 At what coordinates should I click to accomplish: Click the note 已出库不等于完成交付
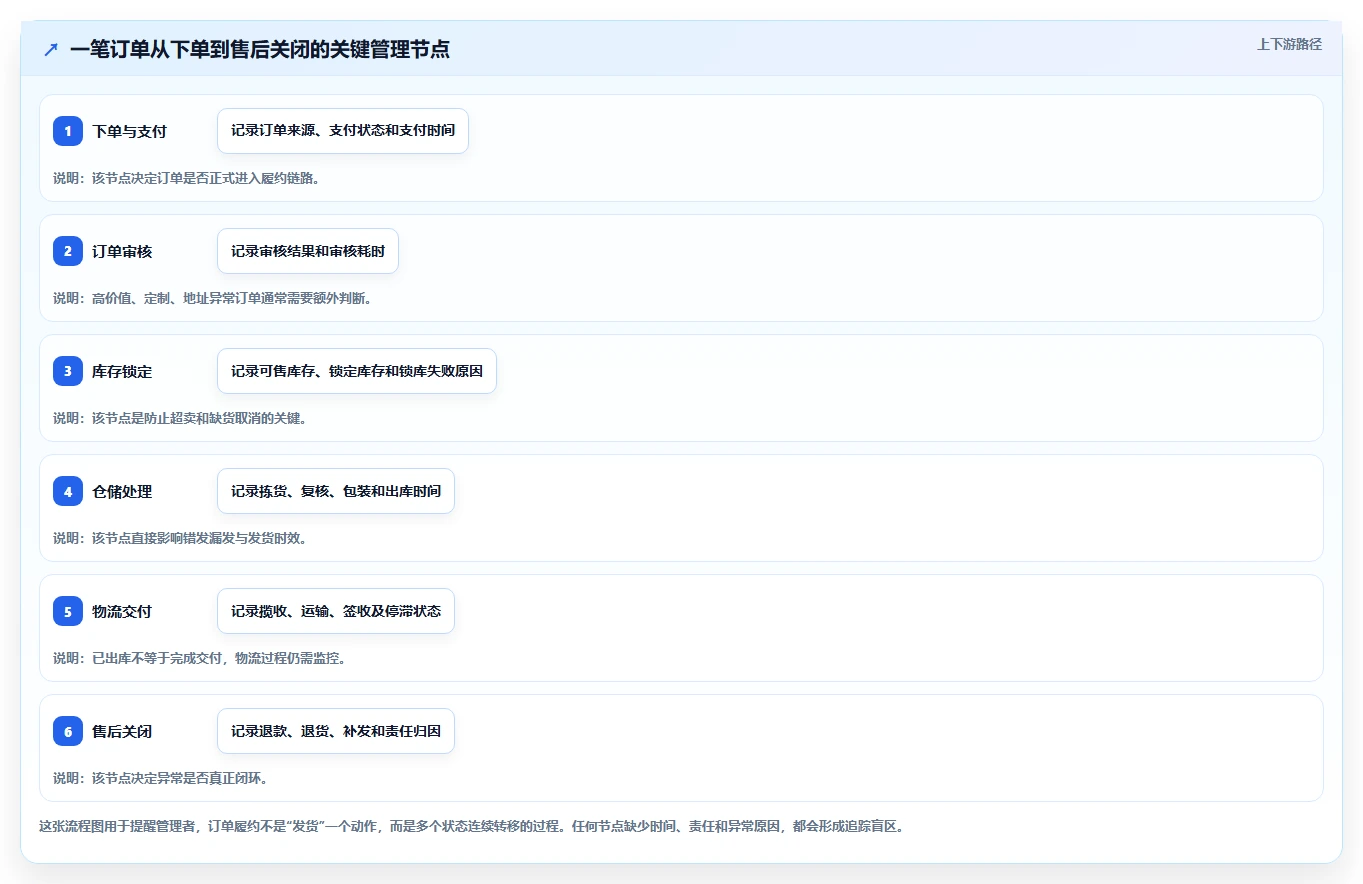pos(200,658)
